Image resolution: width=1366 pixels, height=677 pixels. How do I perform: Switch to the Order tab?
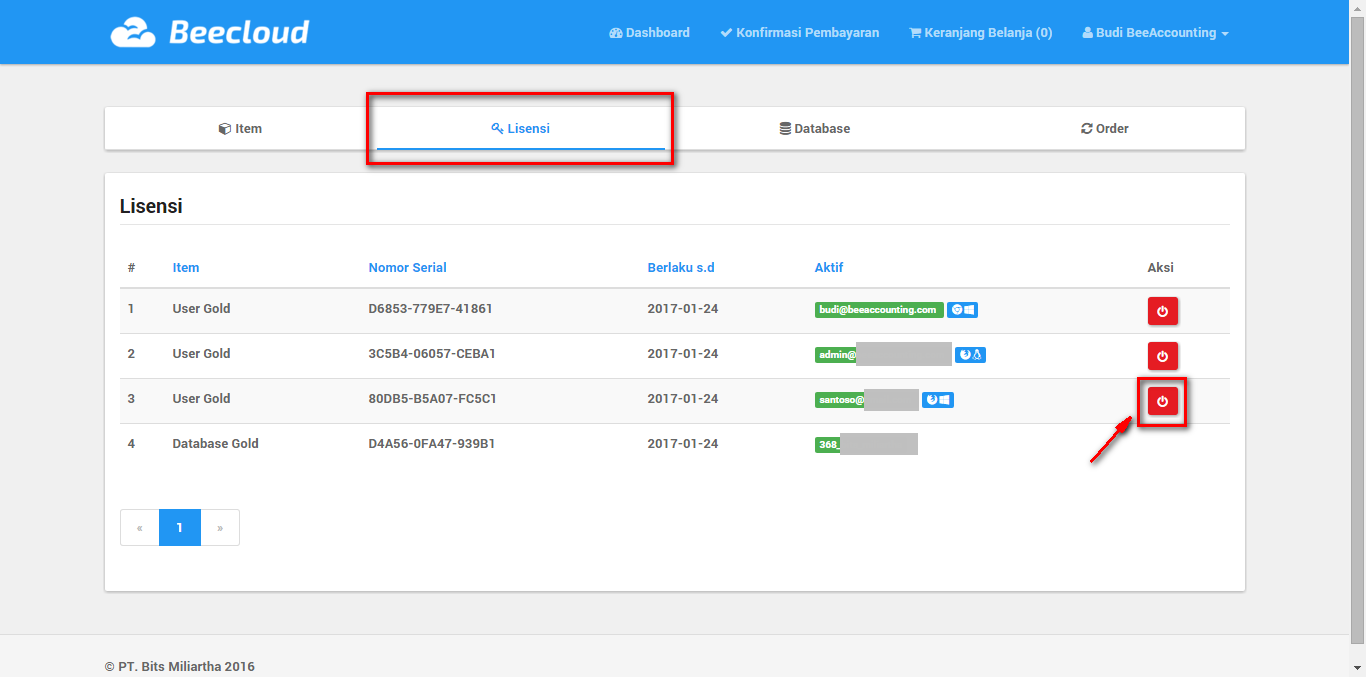(1104, 128)
